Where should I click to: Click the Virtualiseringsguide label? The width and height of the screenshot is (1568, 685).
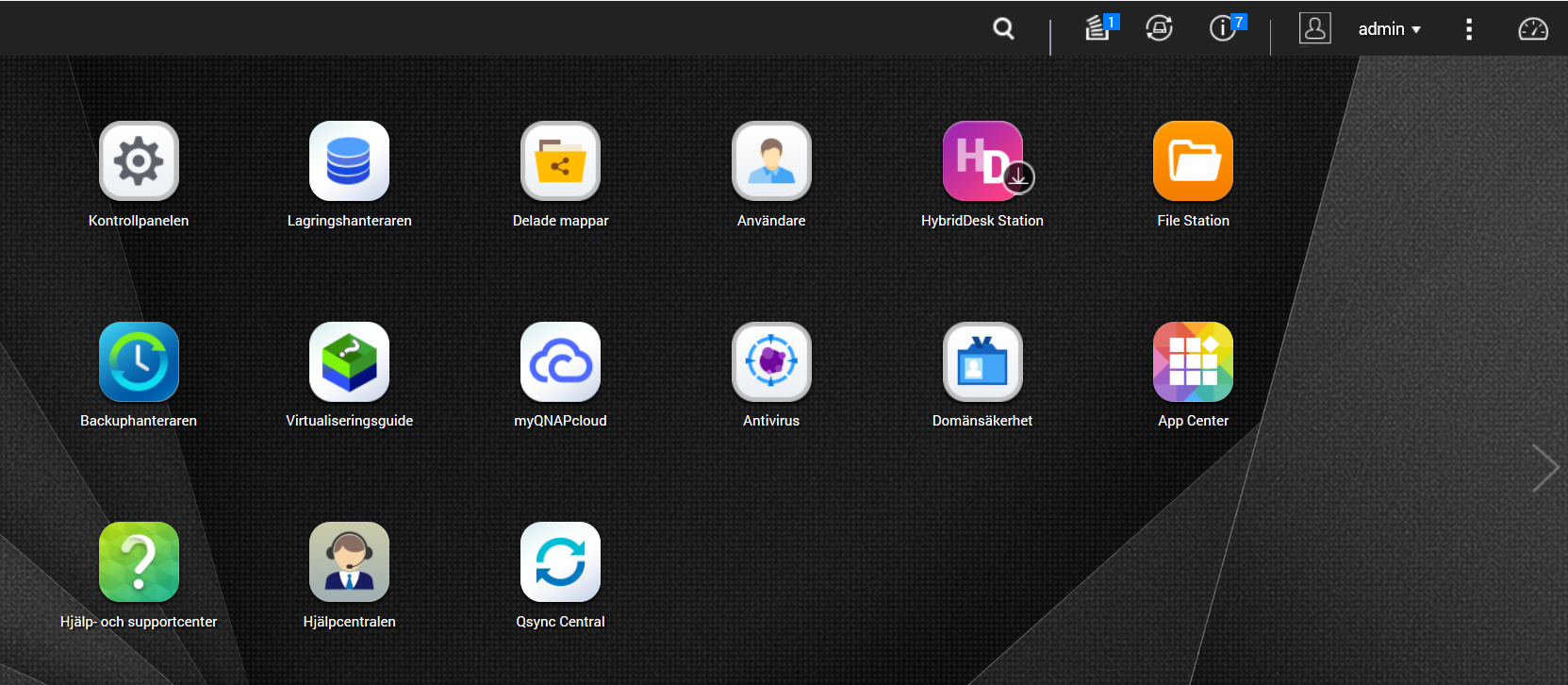350,421
